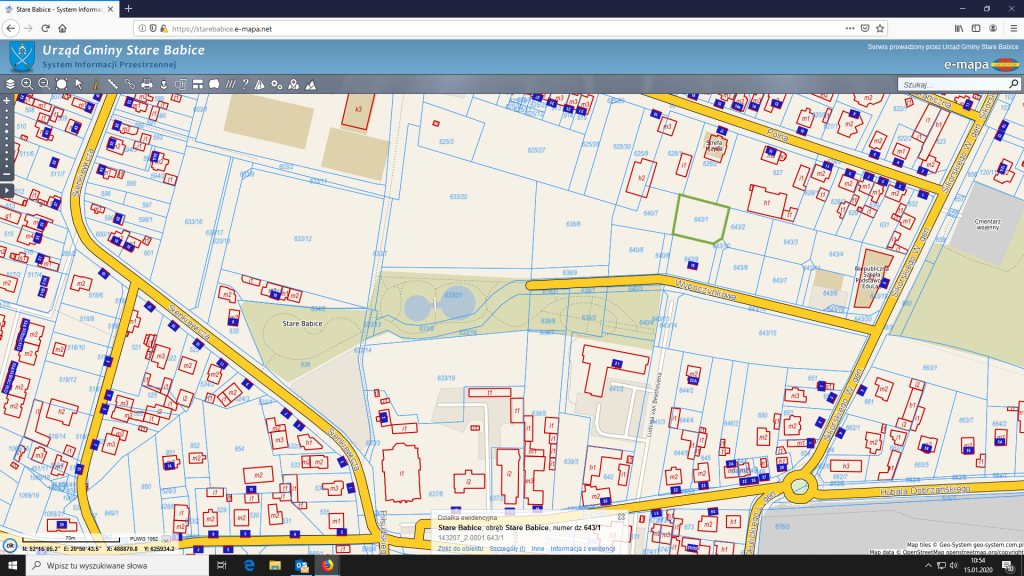Open the map layers panel icon

coord(10,84)
